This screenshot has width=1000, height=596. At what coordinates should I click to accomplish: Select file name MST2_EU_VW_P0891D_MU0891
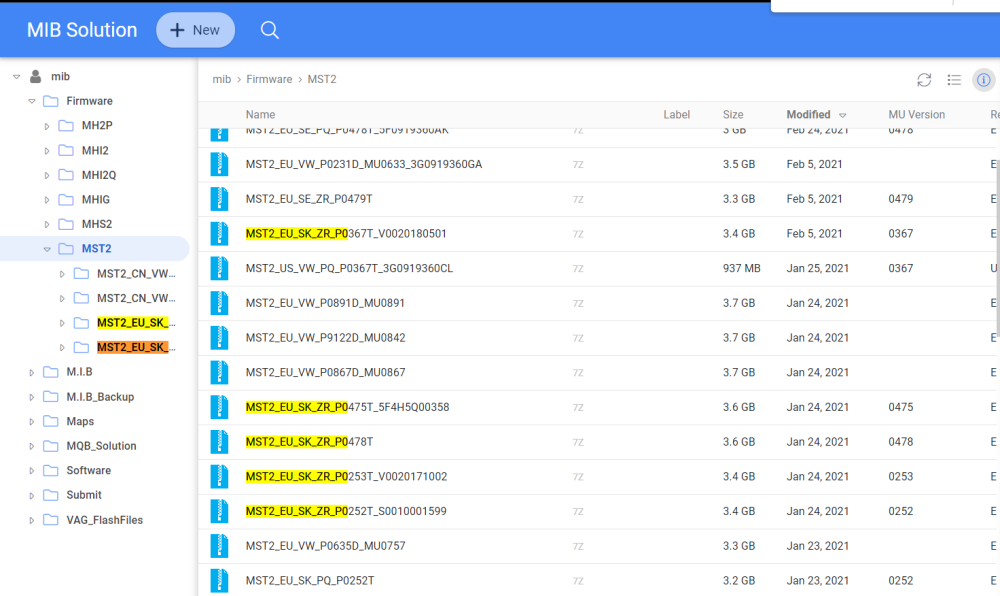tap(325, 303)
